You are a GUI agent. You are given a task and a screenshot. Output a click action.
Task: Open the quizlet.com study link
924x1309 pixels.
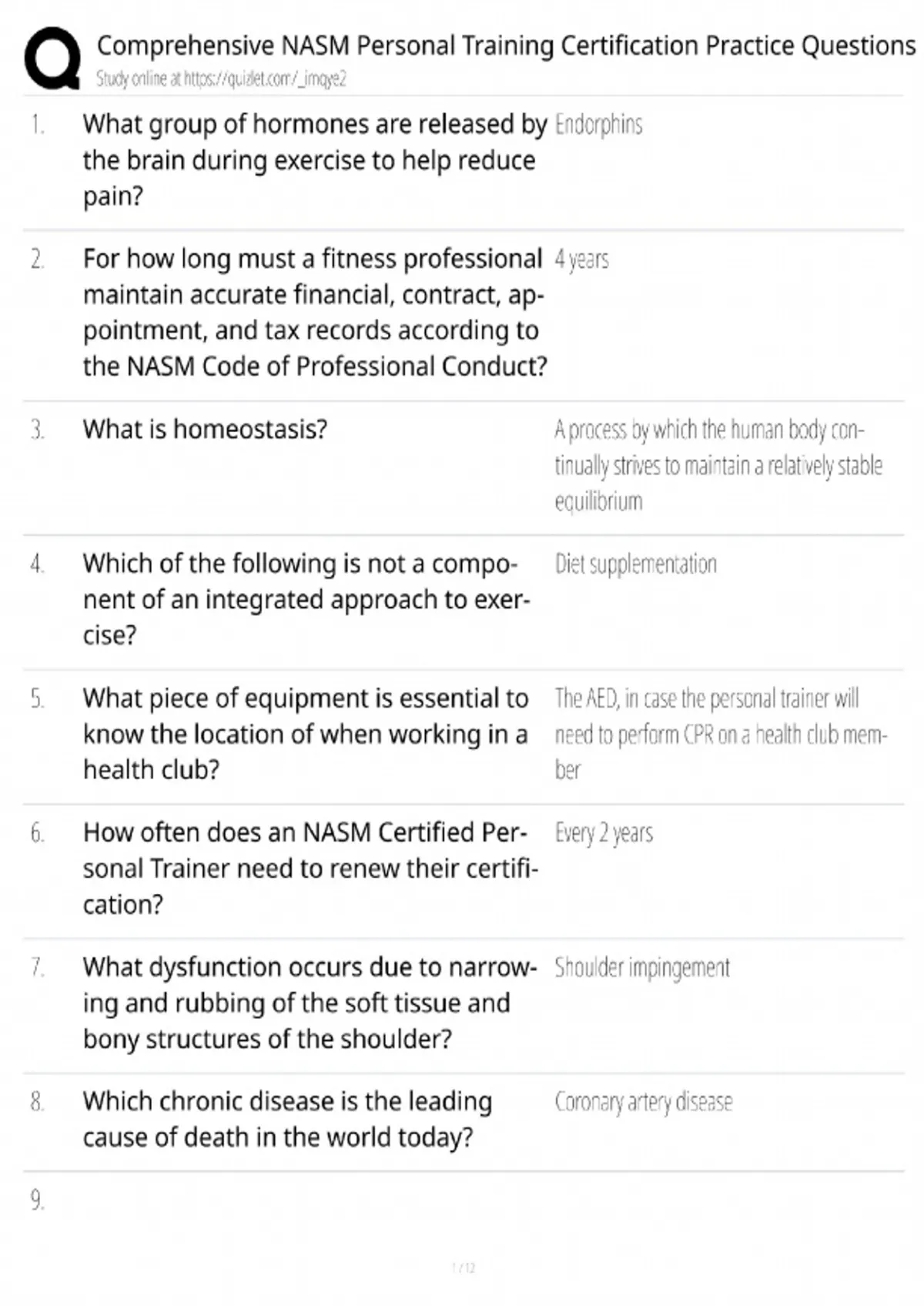[x=221, y=79]
